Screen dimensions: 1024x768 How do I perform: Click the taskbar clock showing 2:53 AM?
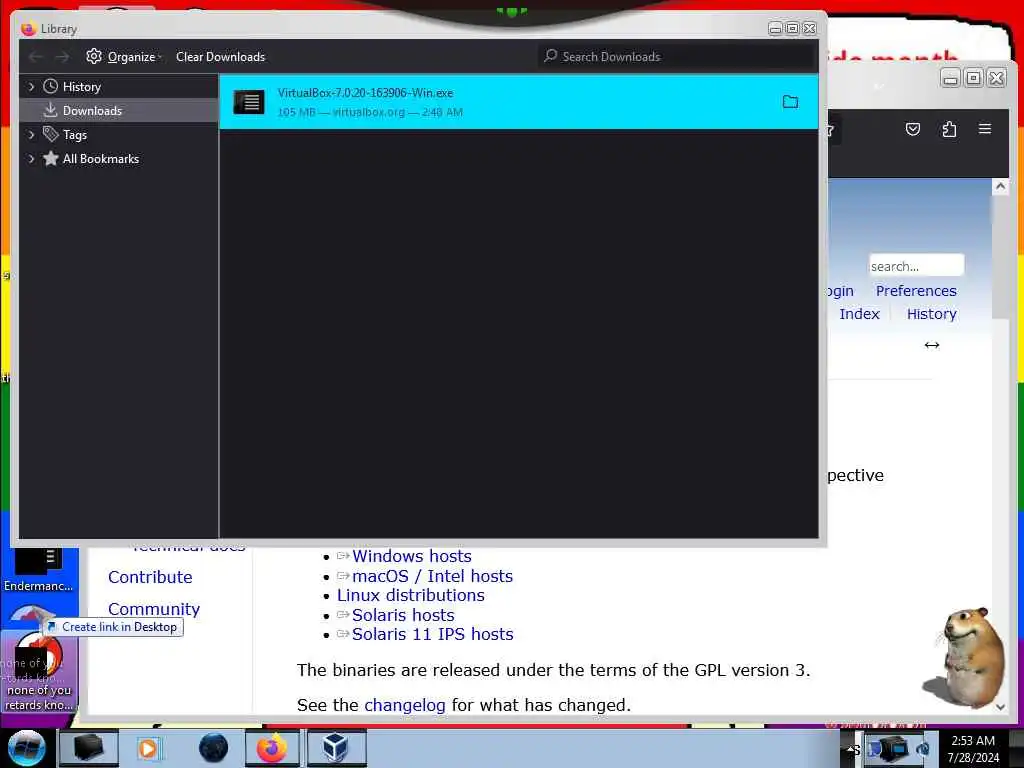click(973, 748)
